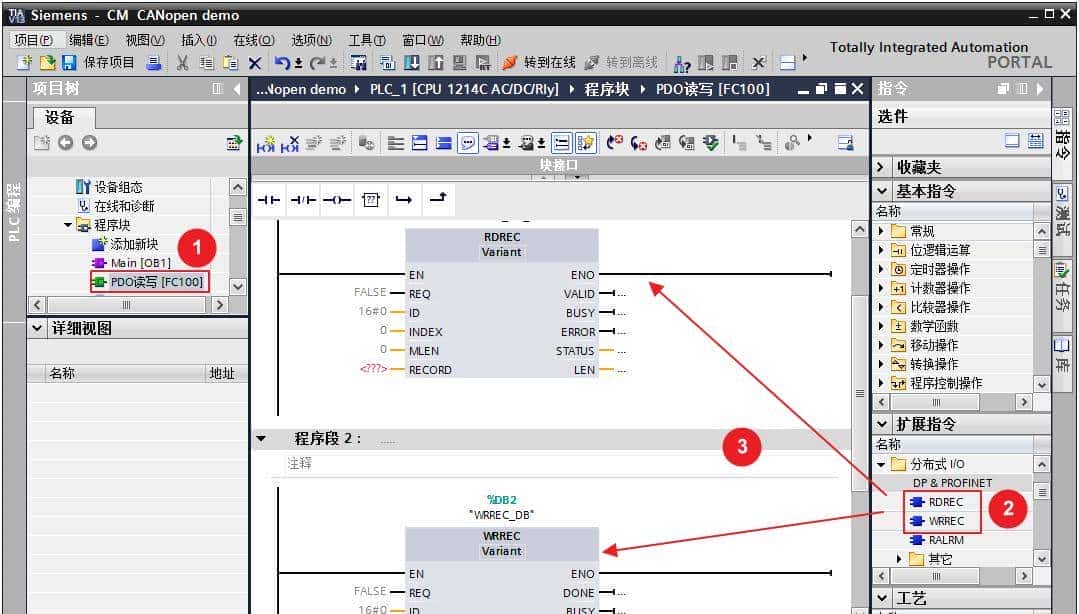Expand the 收藏夹 favorites section
Viewport: 1079px width, 614px height.
coord(881,167)
